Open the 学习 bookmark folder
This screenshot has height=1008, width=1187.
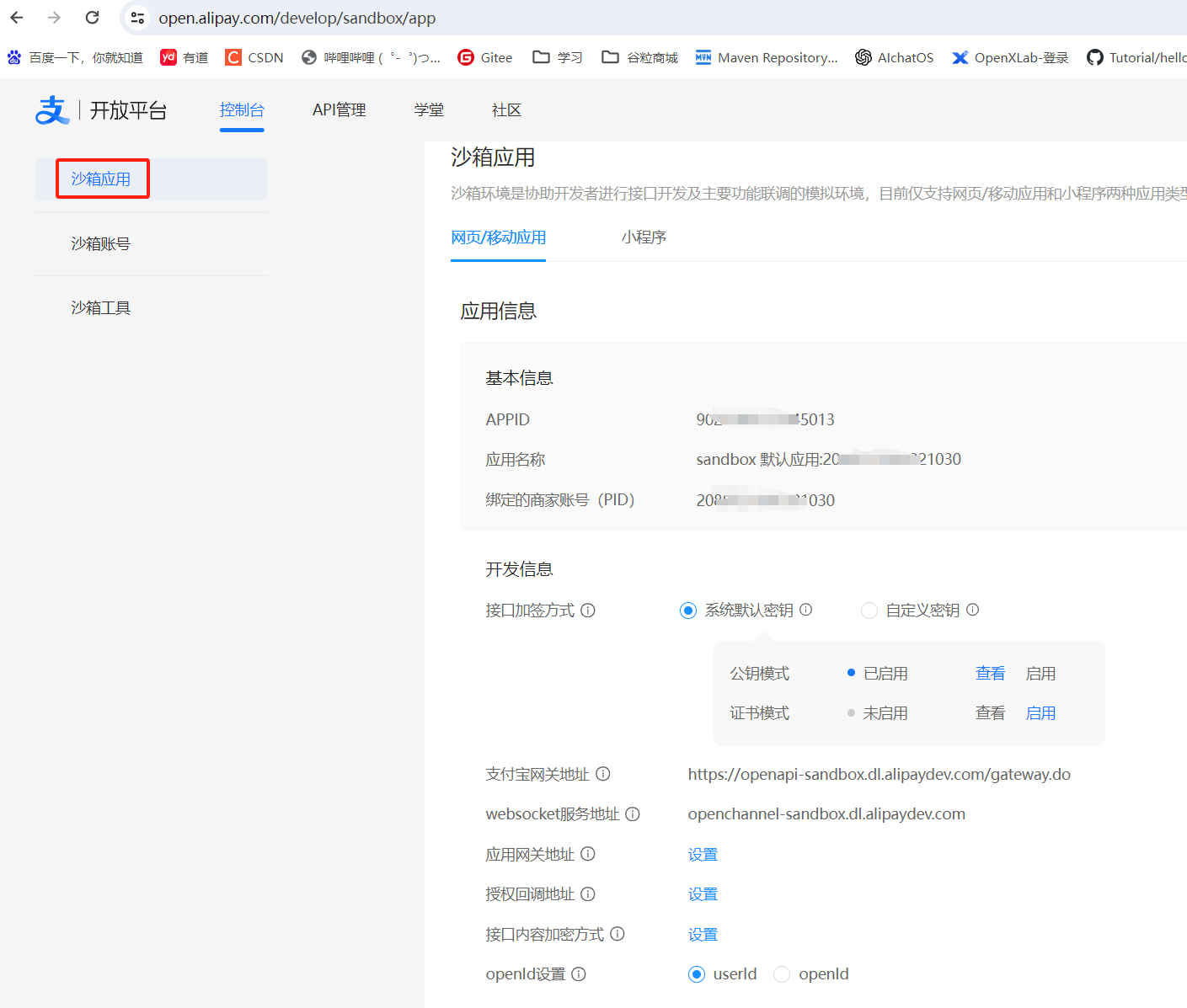[x=558, y=57]
